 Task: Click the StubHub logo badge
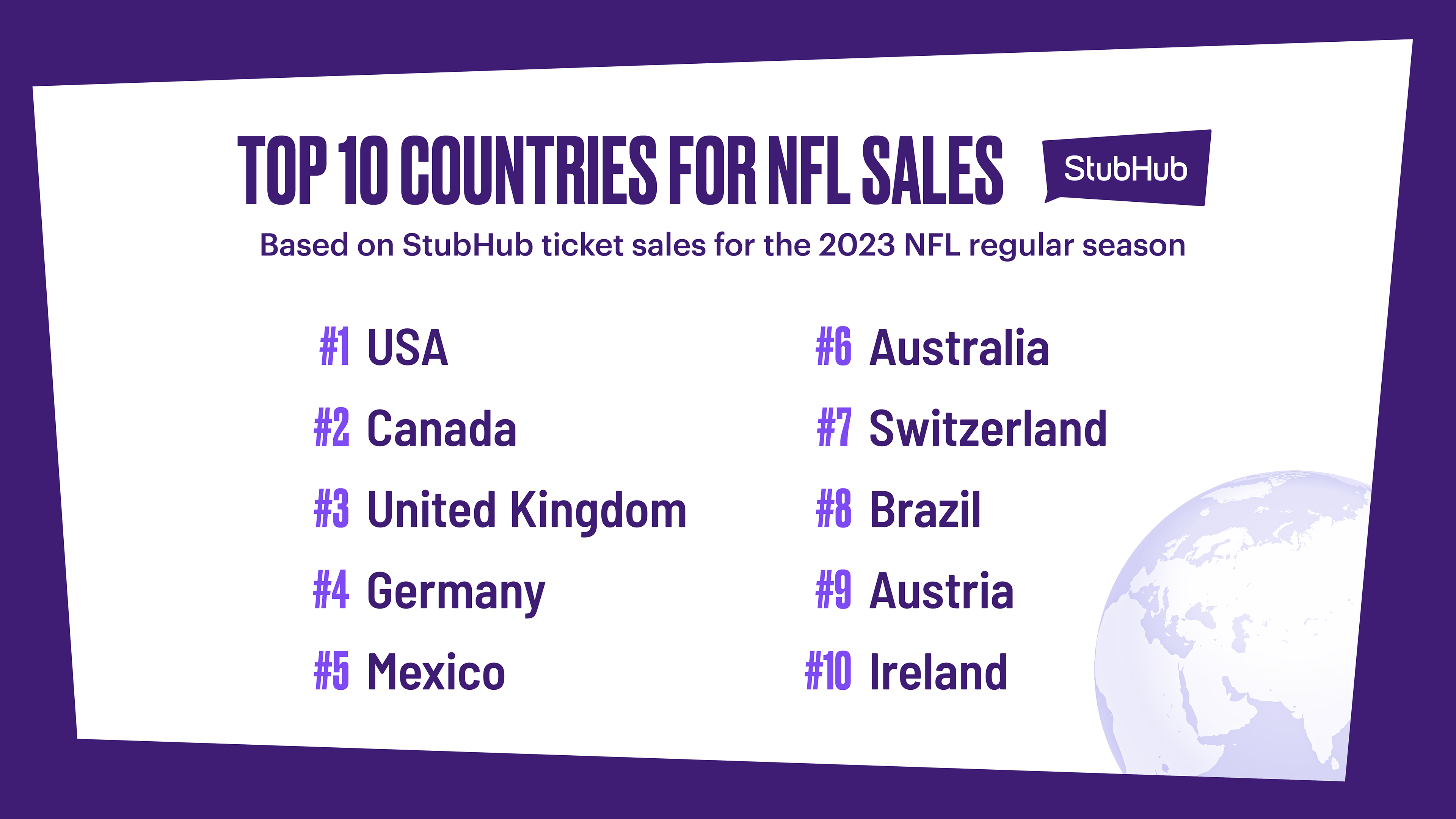[x=1126, y=168]
